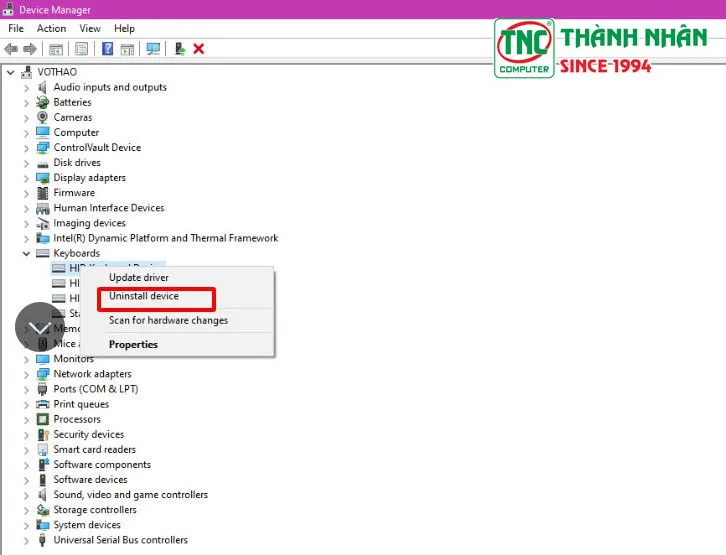Collapse the Keyboards category
The image size is (726, 555).
27,254
